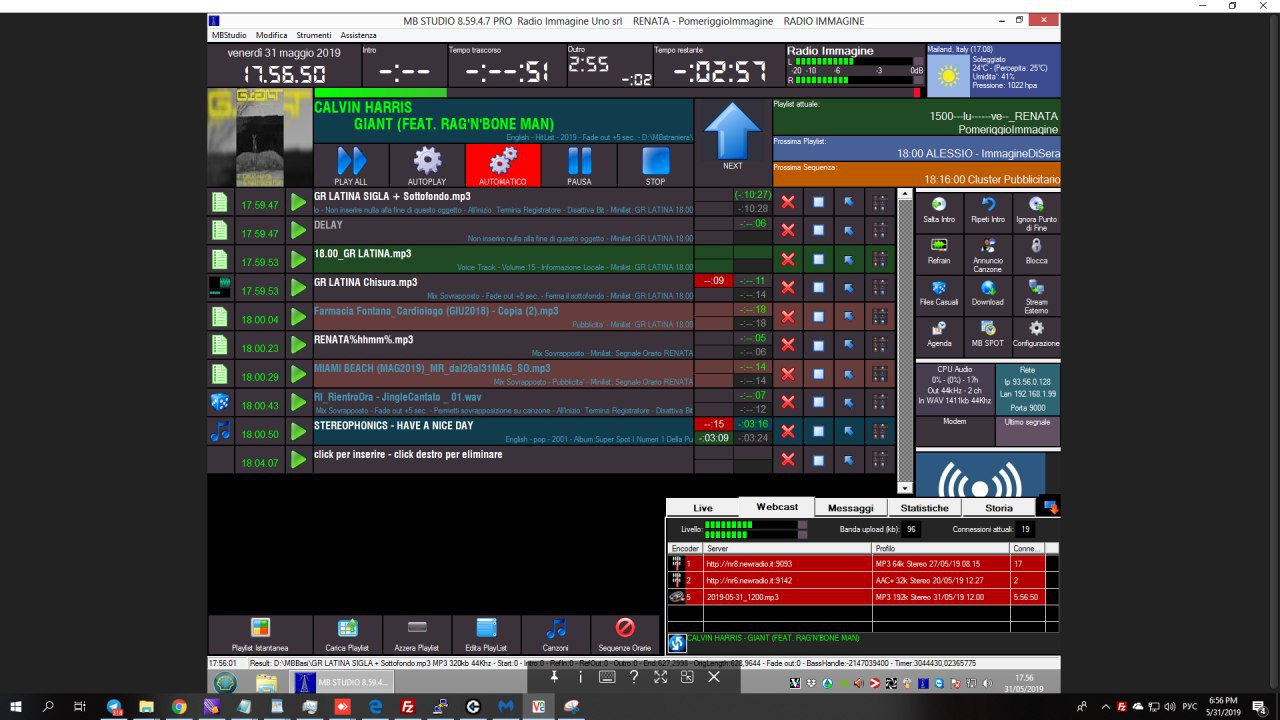Click the blue arrow icon on the STEREOPHONICS row

pos(848,432)
